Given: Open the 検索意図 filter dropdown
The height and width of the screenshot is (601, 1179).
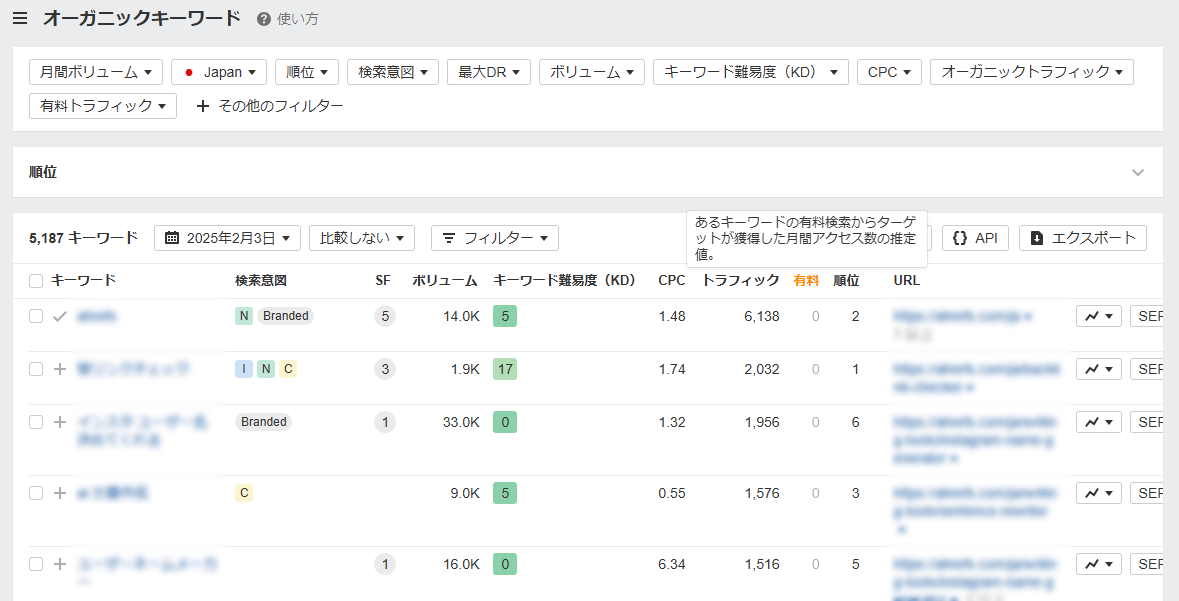Looking at the screenshot, I should (392, 71).
